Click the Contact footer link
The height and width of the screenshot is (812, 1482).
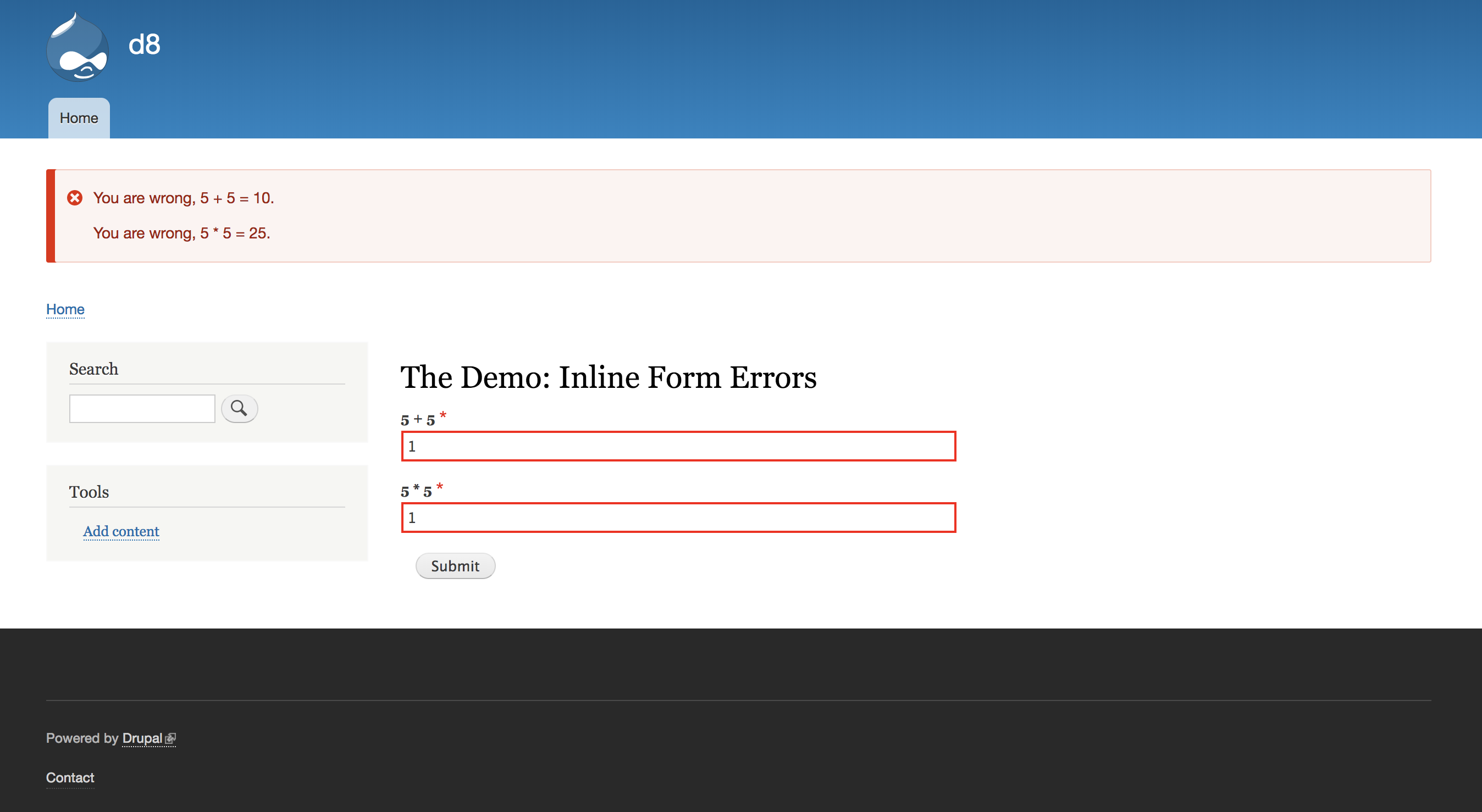click(70, 777)
